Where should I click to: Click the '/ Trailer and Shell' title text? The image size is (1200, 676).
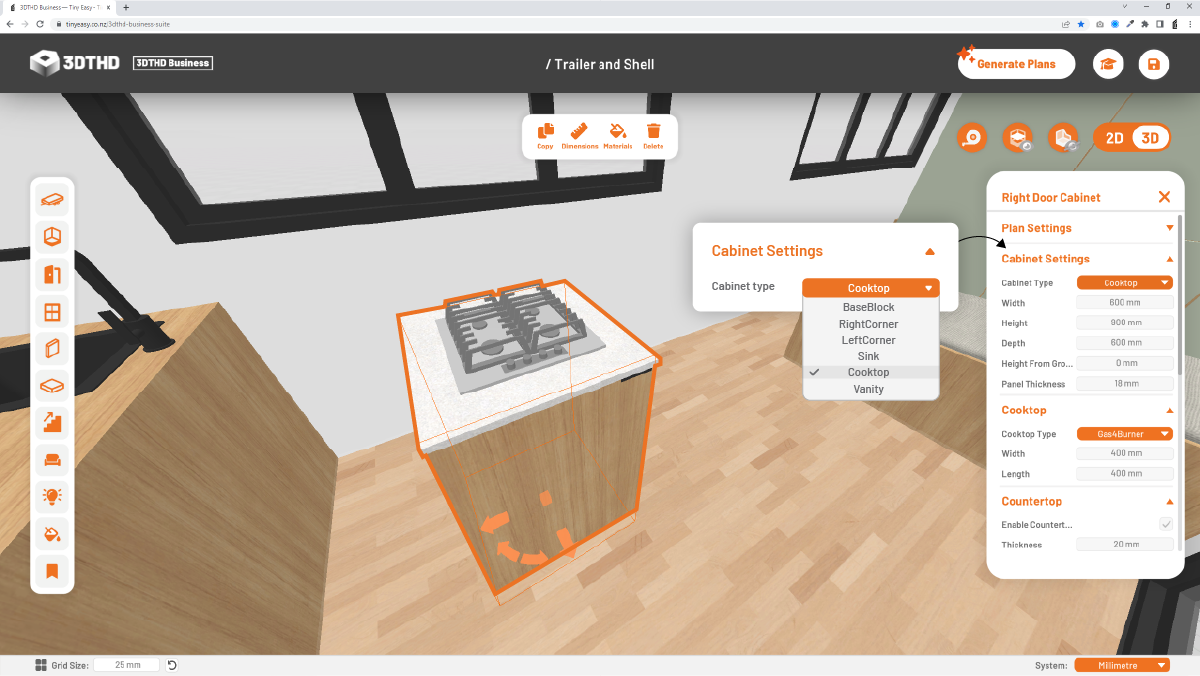[x=600, y=64]
